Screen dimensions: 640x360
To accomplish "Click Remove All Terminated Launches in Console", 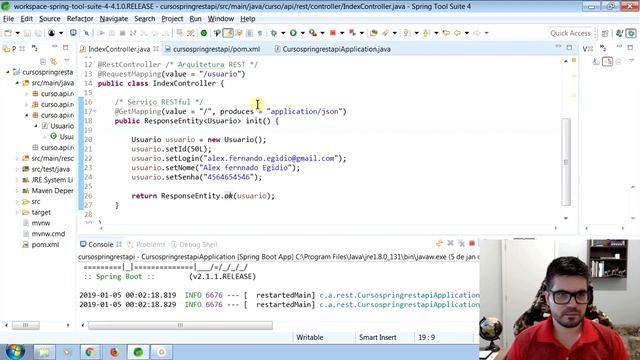I will click(461, 244).
